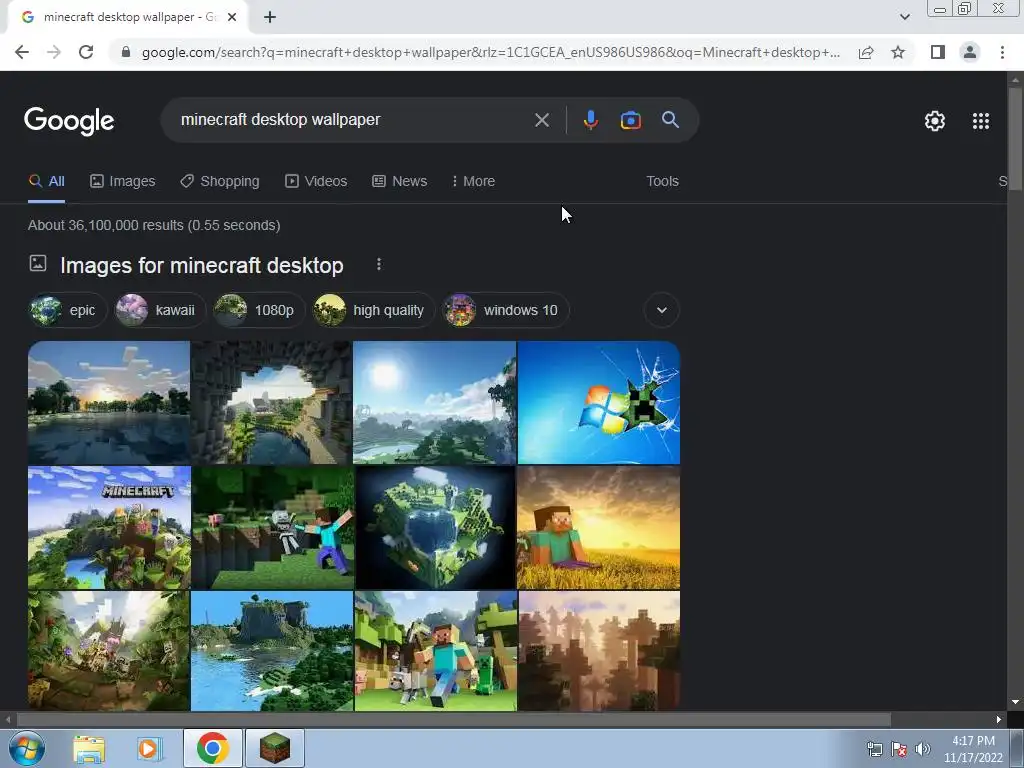This screenshot has height=768, width=1024.
Task: Open the More search categories menu
Action: (473, 182)
